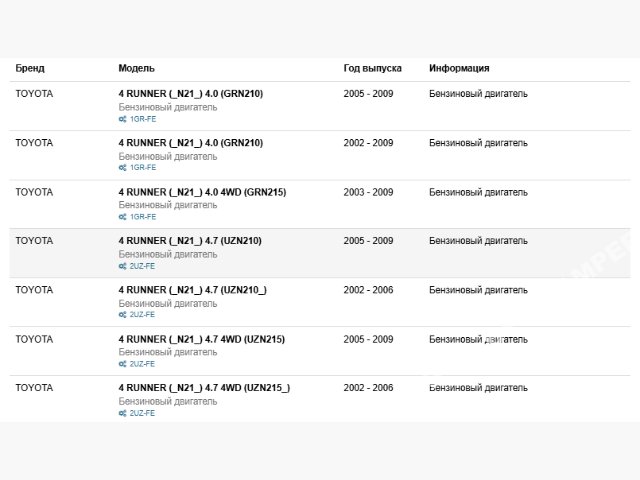Screen dimensions: 640x480
Task: Click the engine icon beside 2UZ-FE under UZN210_ model
Action: pyautogui.click(x=122, y=314)
